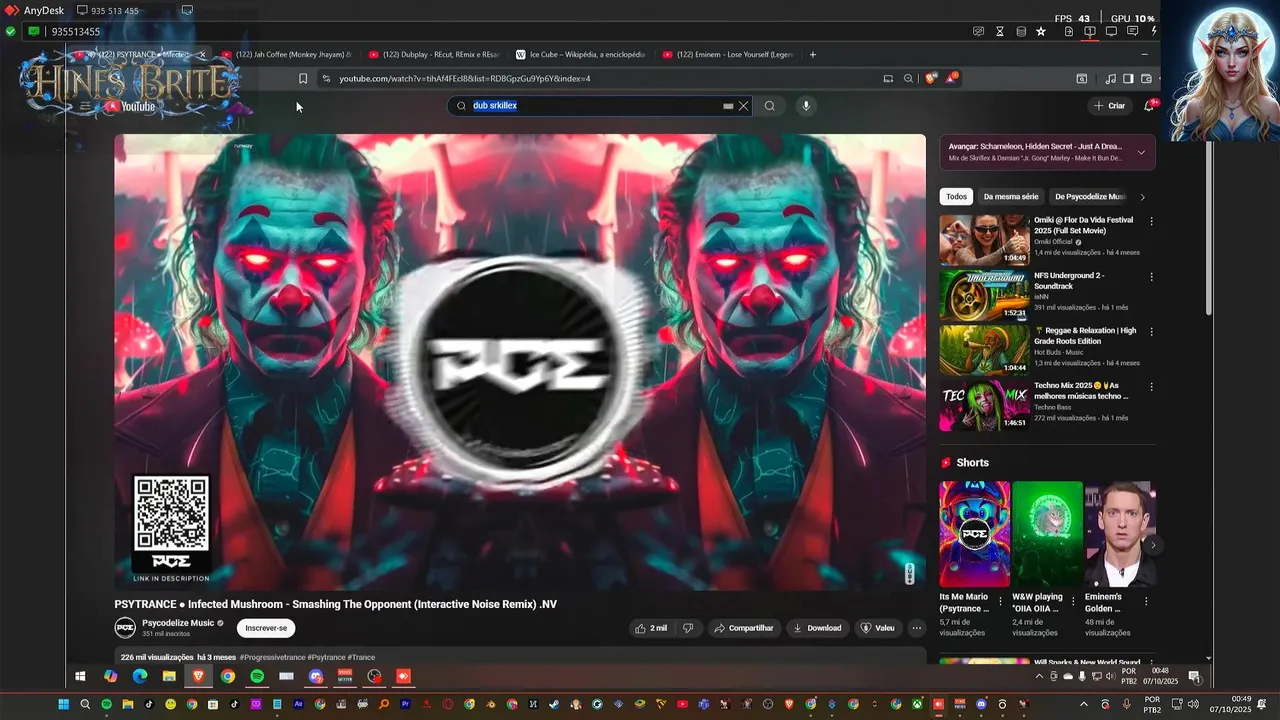Open options for Its Me Mario short
1280x720 pixels.
pos(1000,602)
